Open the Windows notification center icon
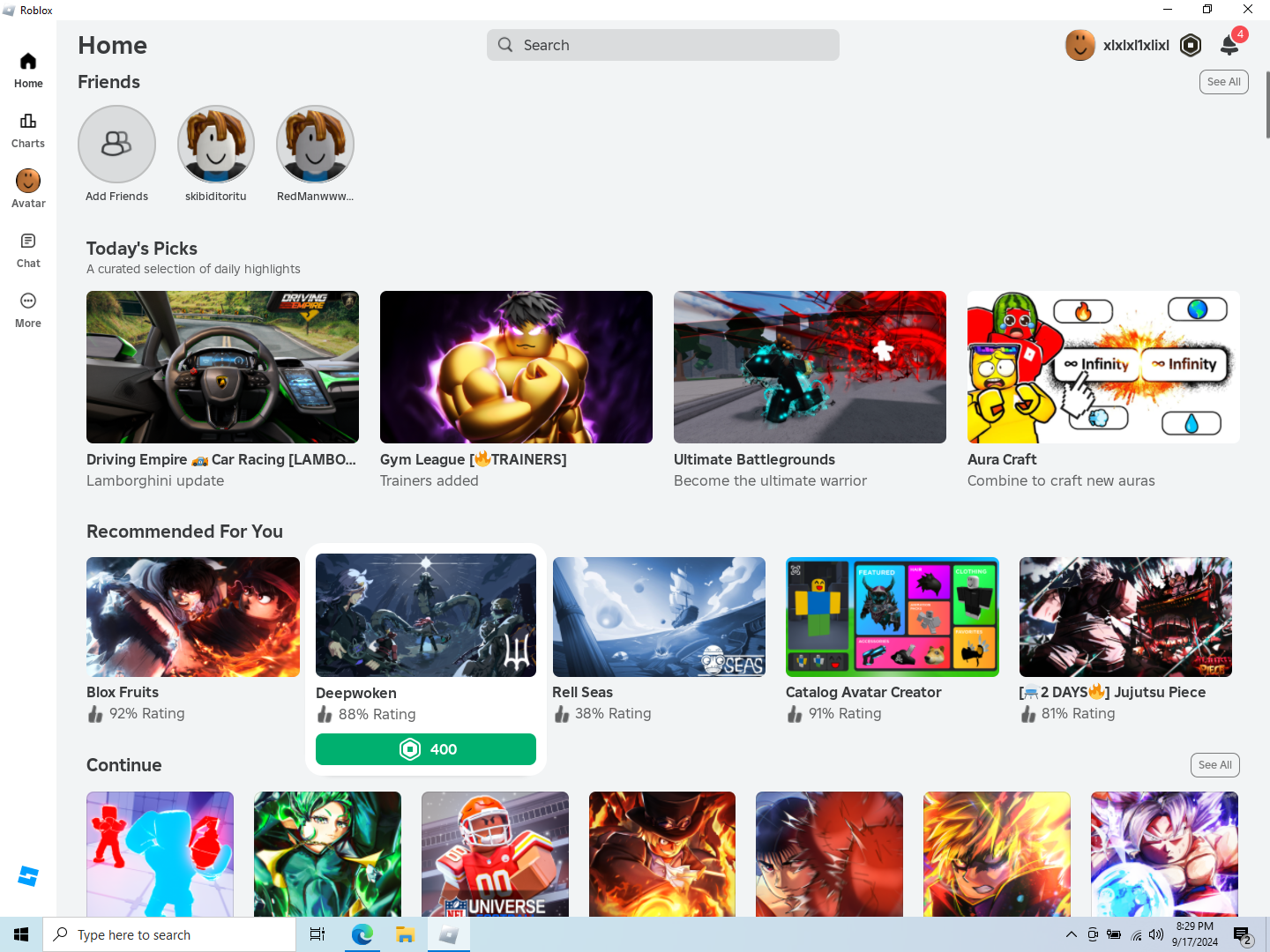Viewport: 1270px width, 952px height. coord(1243,935)
